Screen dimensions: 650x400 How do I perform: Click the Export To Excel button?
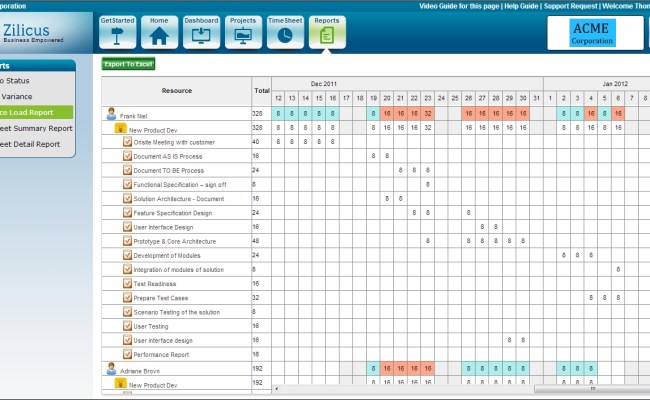[x=129, y=64]
